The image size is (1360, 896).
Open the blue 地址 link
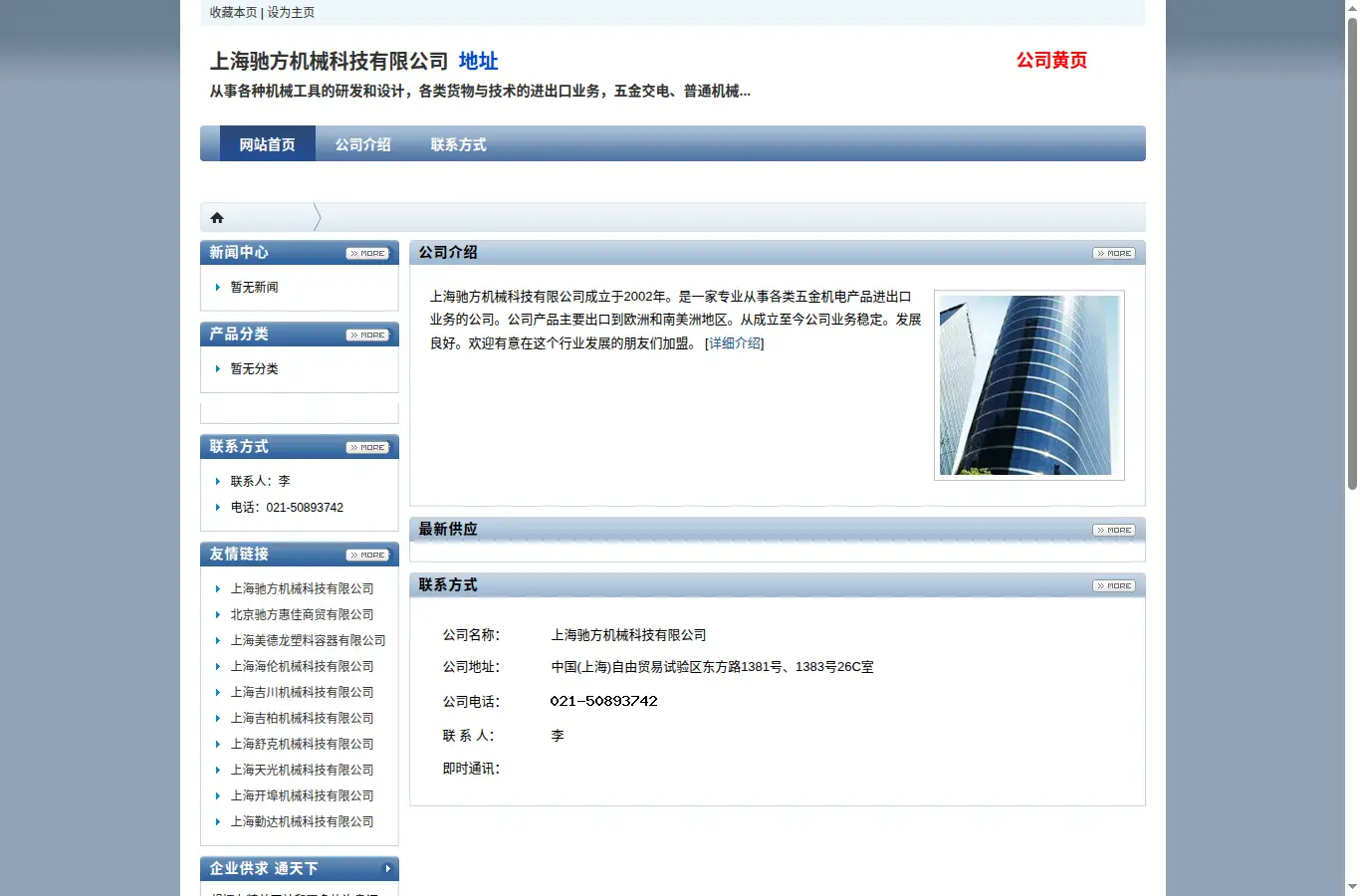tap(478, 61)
